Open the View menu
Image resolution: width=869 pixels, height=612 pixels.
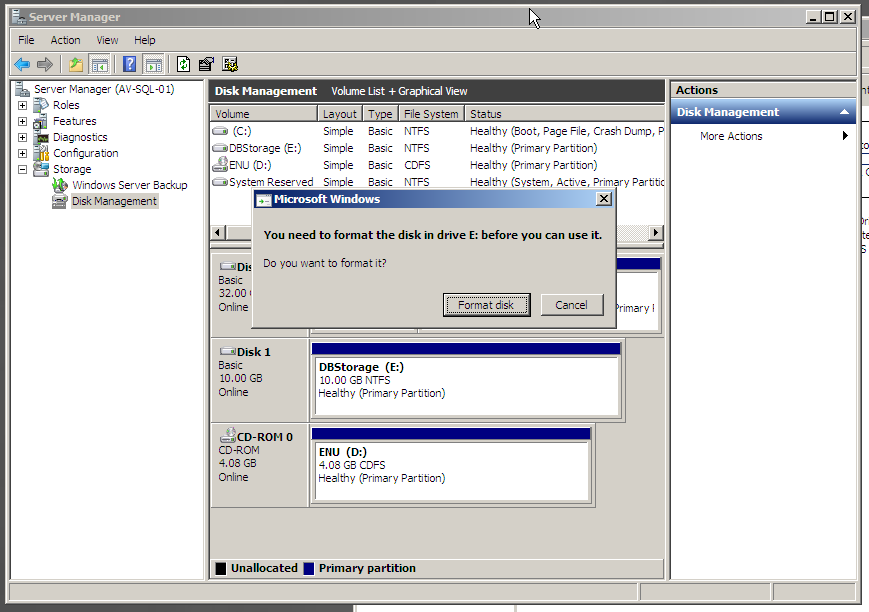point(107,40)
